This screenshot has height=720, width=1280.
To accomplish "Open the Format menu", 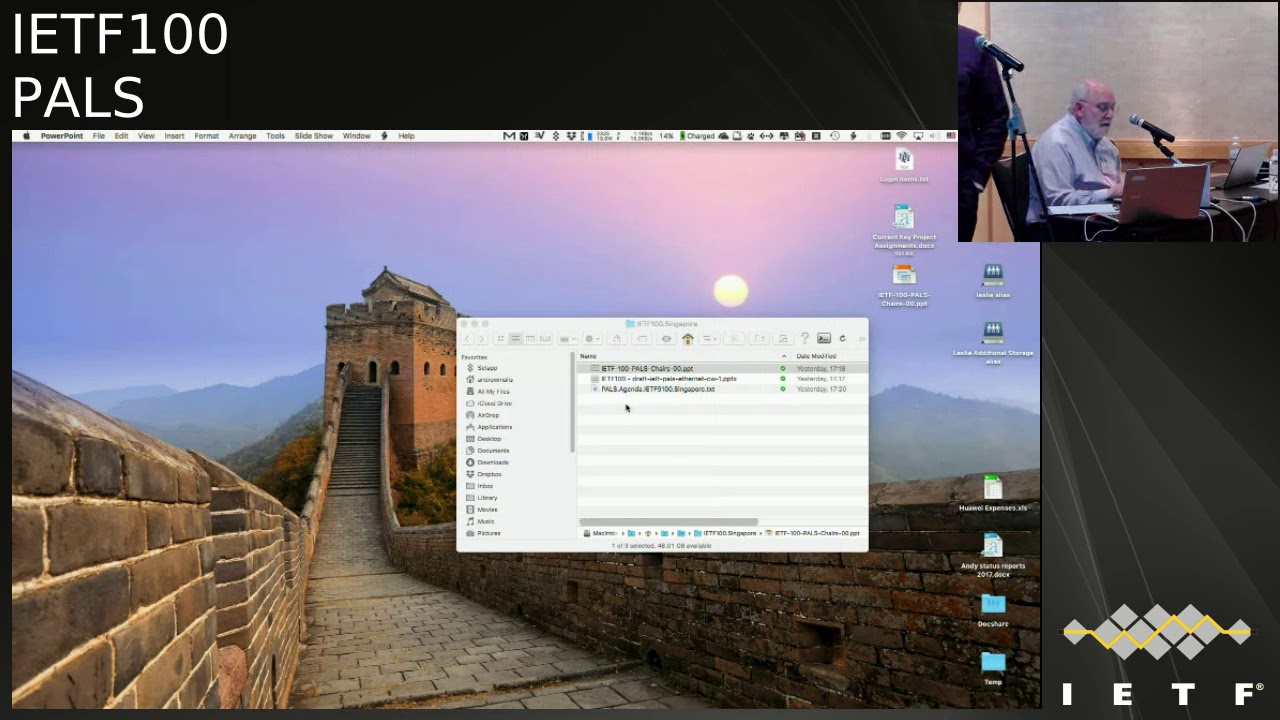I will click(207, 136).
